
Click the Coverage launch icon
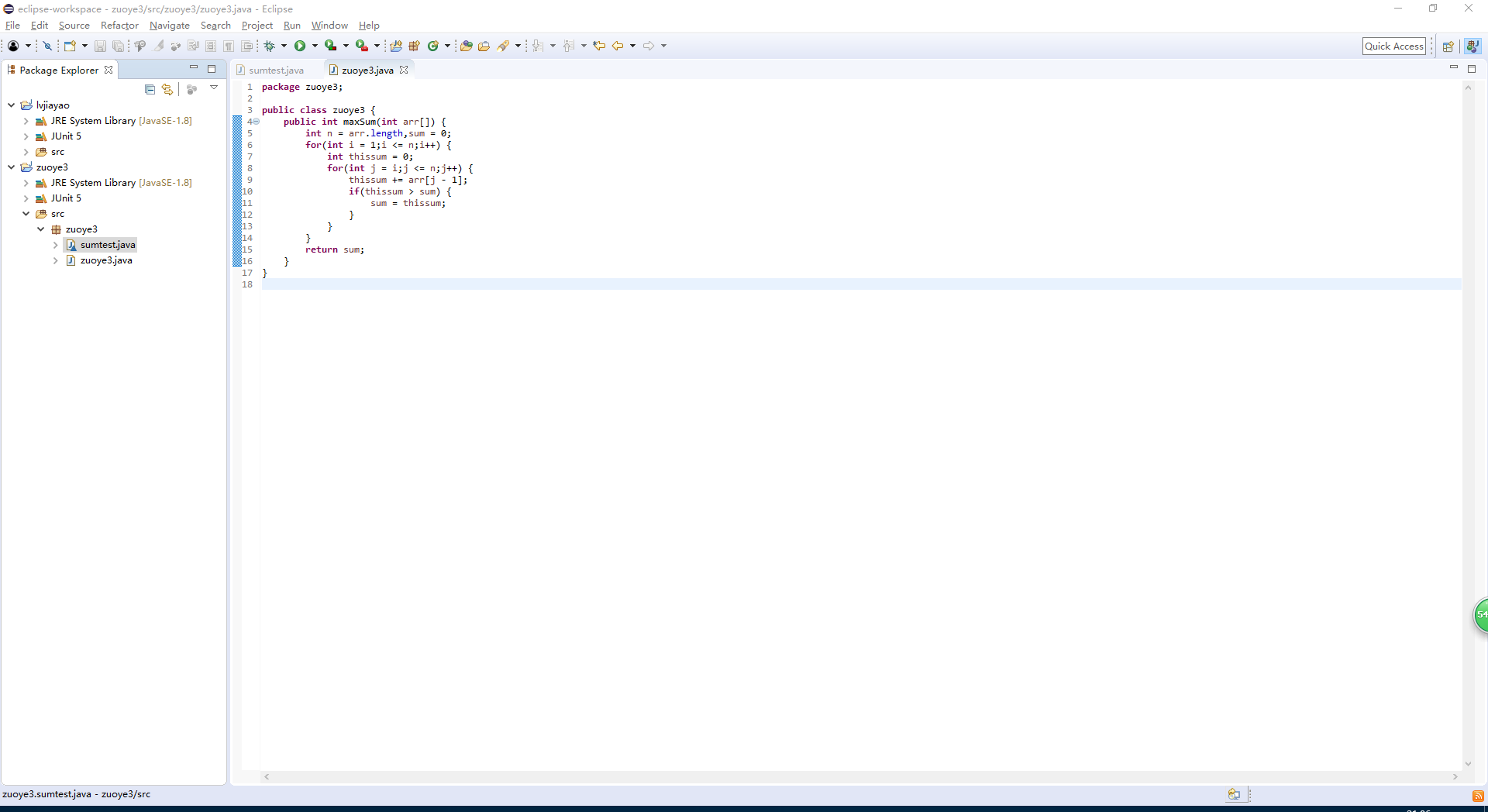point(331,46)
